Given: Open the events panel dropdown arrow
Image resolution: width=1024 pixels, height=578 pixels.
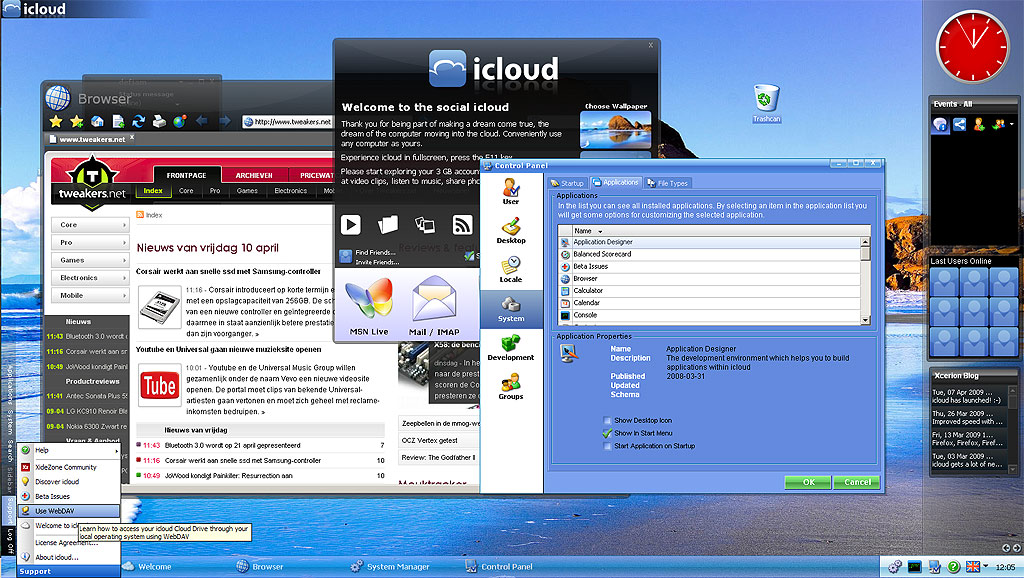Looking at the screenshot, I should (x=1012, y=124).
